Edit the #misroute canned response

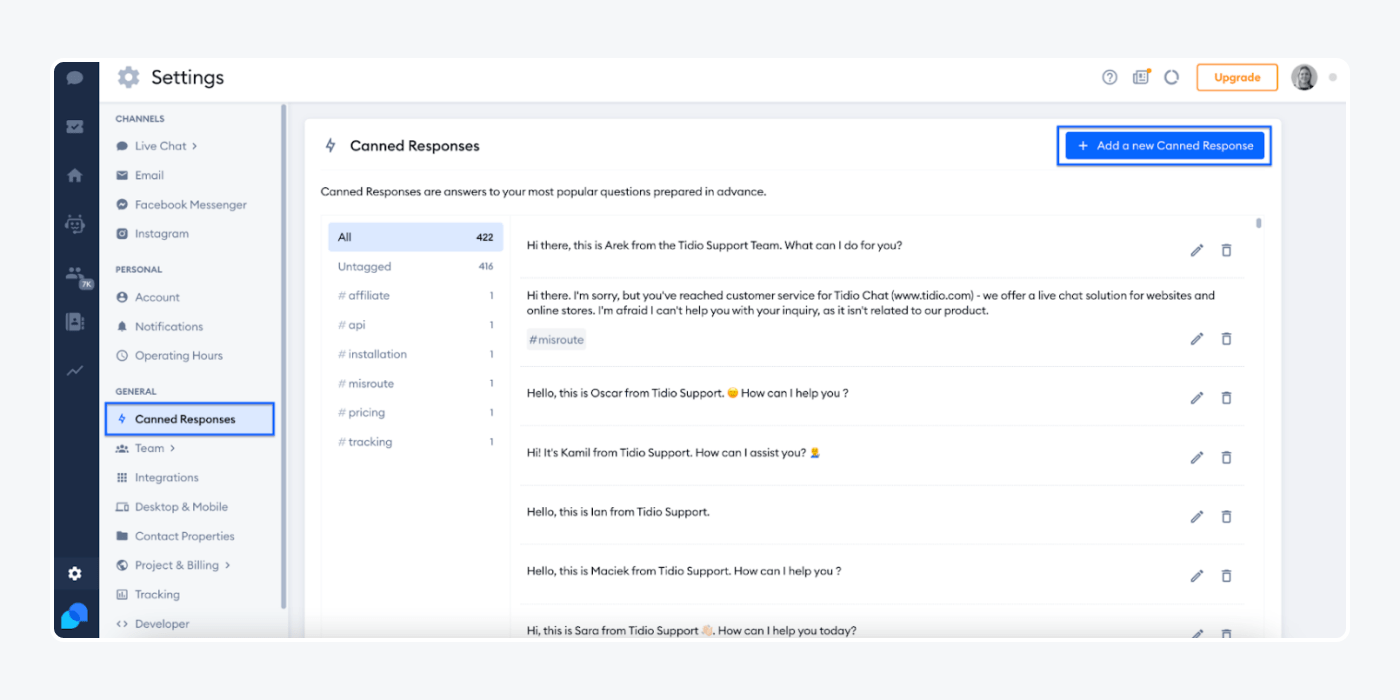point(1197,339)
